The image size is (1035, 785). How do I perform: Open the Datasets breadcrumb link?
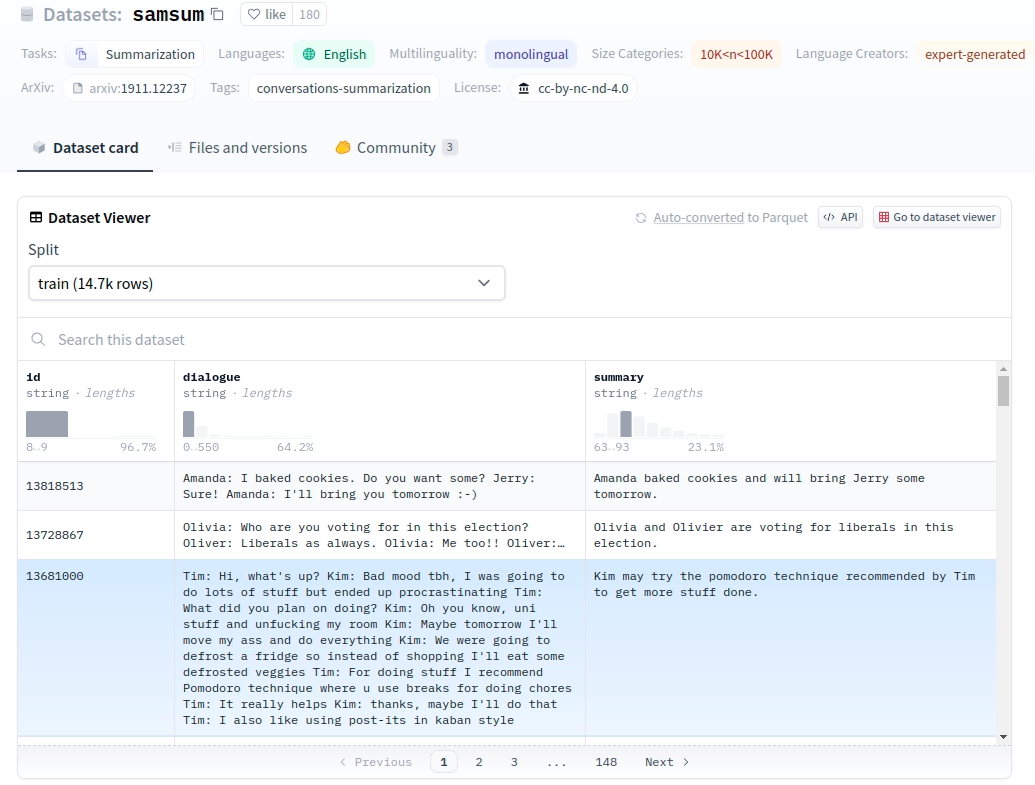[x=83, y=14]
